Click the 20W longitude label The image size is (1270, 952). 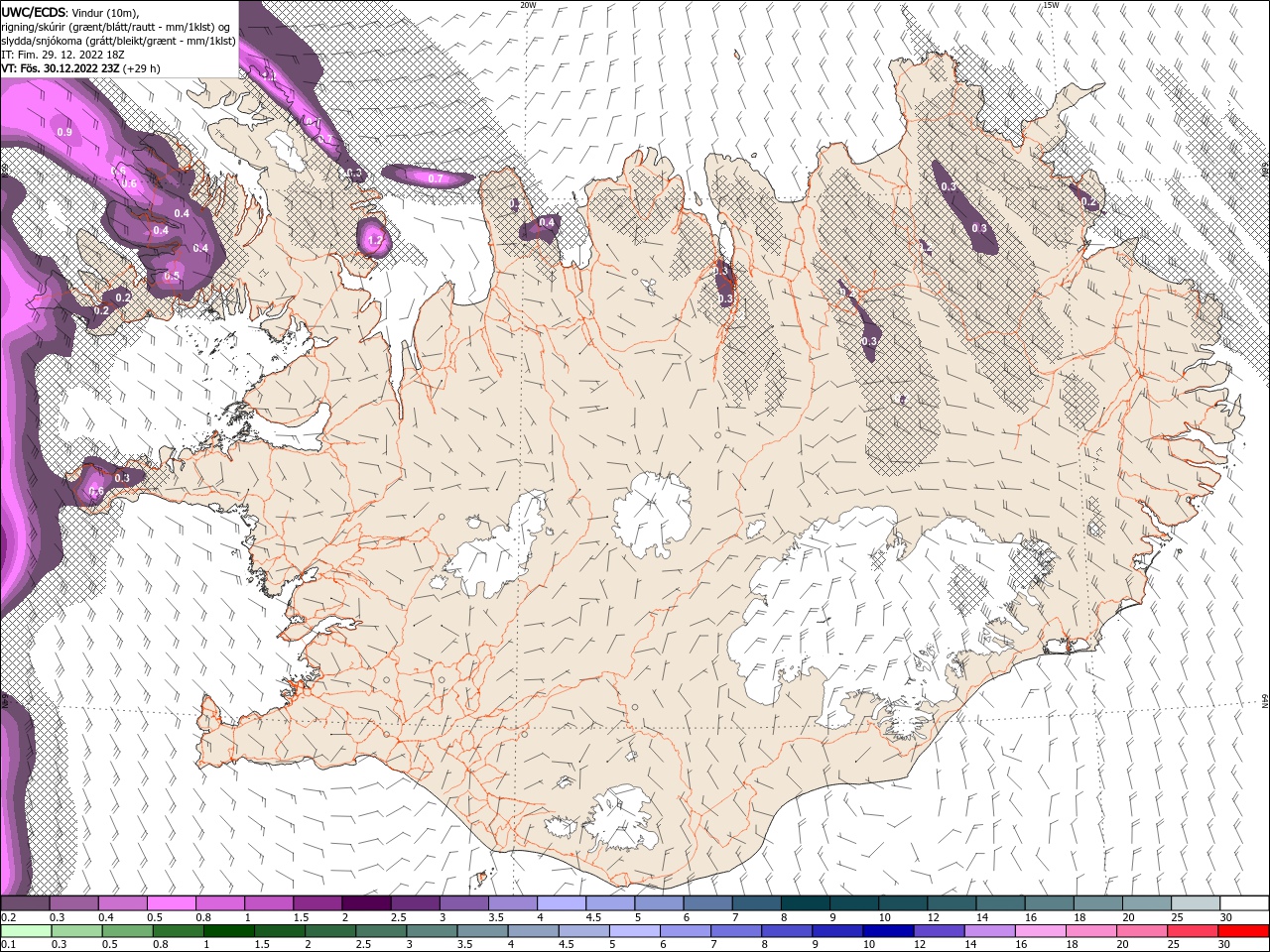click(528, 5)
